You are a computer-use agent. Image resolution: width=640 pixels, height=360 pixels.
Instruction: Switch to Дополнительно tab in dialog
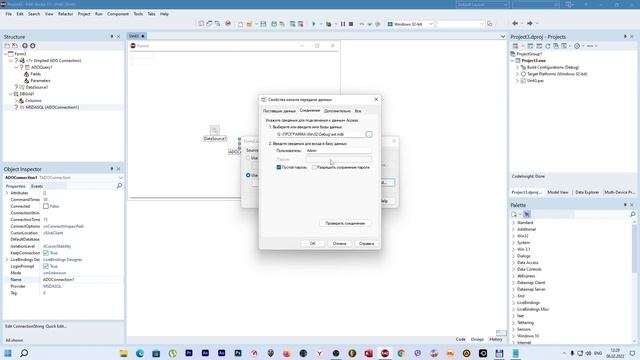pos(337,111)
